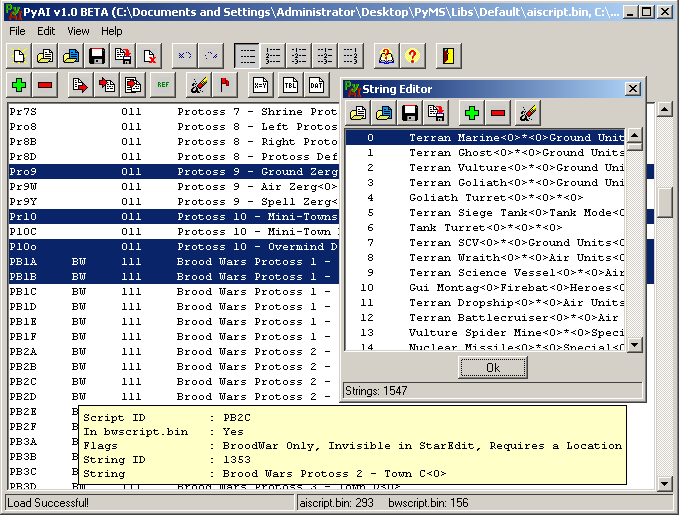
Task: Click up arrow of String Editor scrollbar
Action: click(634, 136)
